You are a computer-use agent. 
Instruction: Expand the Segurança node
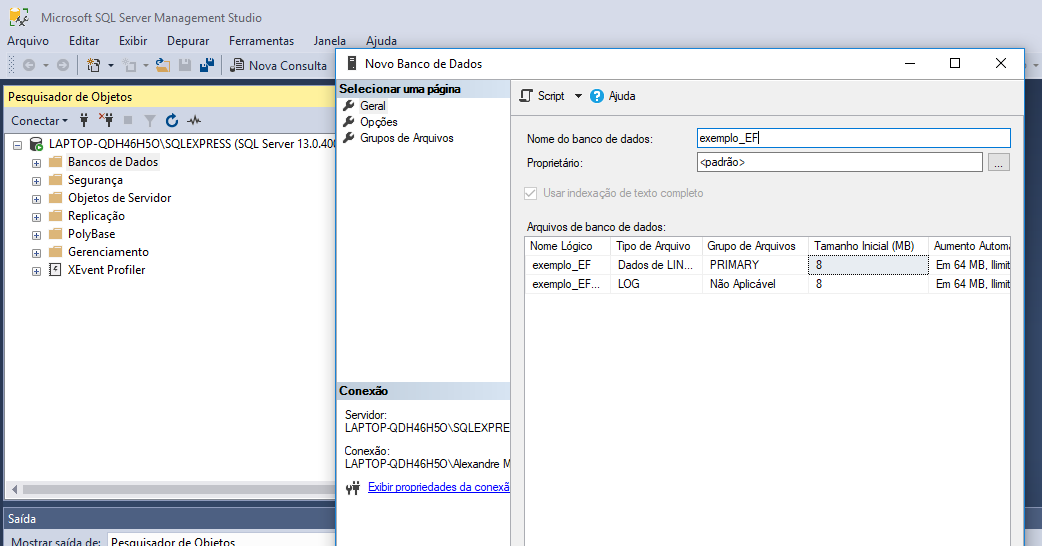tap(37, 181)
